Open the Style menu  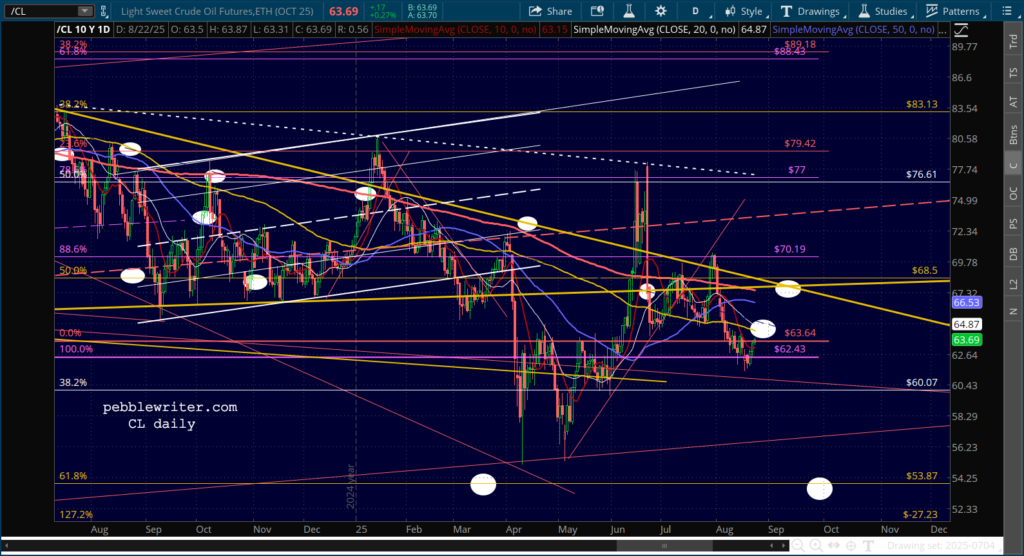[x=745, y=11]
